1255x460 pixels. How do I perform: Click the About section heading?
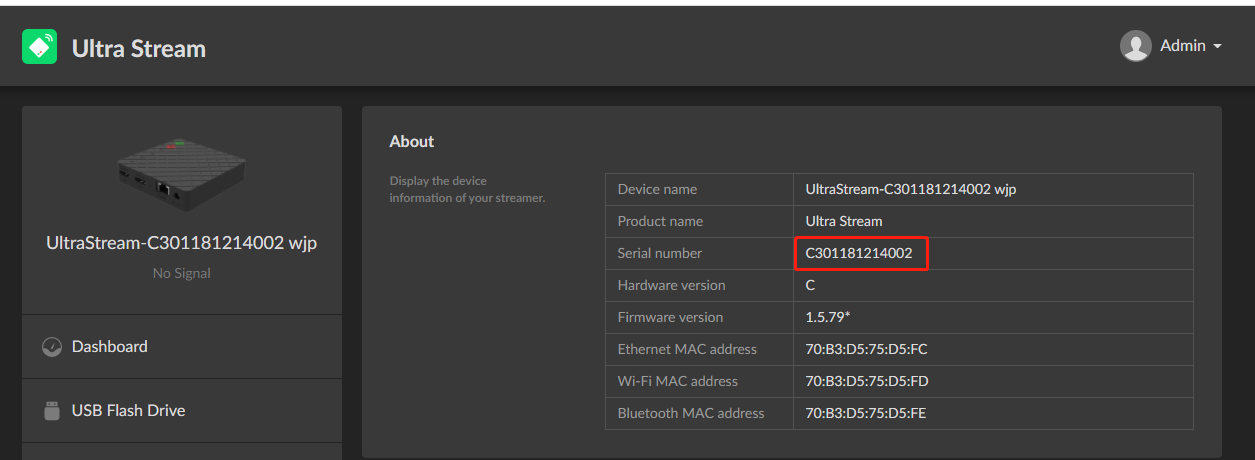click(x=412, y=142)
